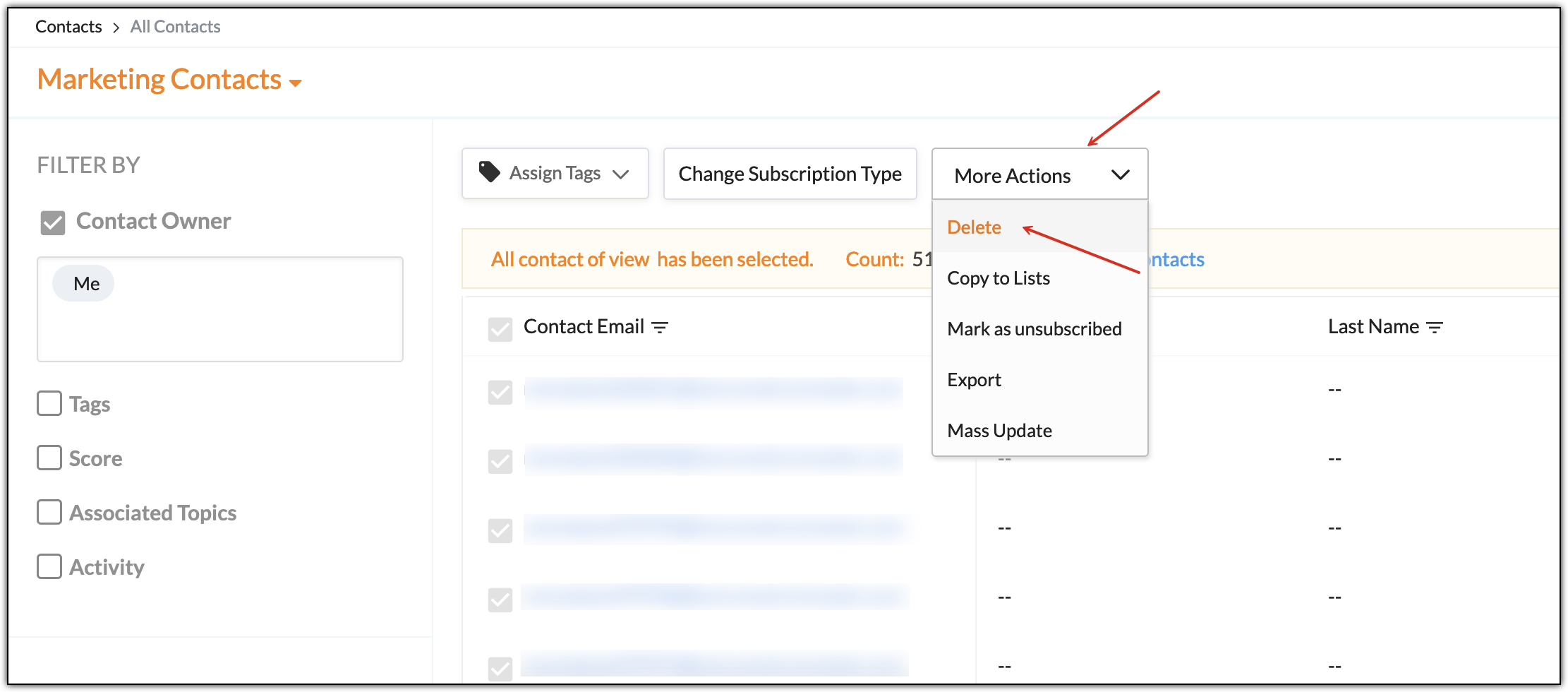The image size is (1568, 692).
Task: Tick the Score filter checkbox
Action: pyautogui.click(x=49, y=458)
